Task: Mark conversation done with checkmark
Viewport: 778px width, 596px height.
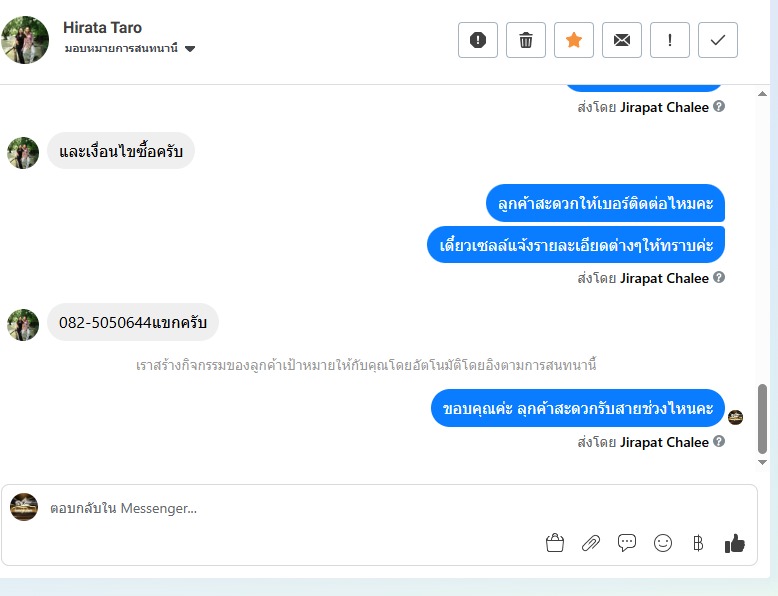Action: click(x=718, y=40)
